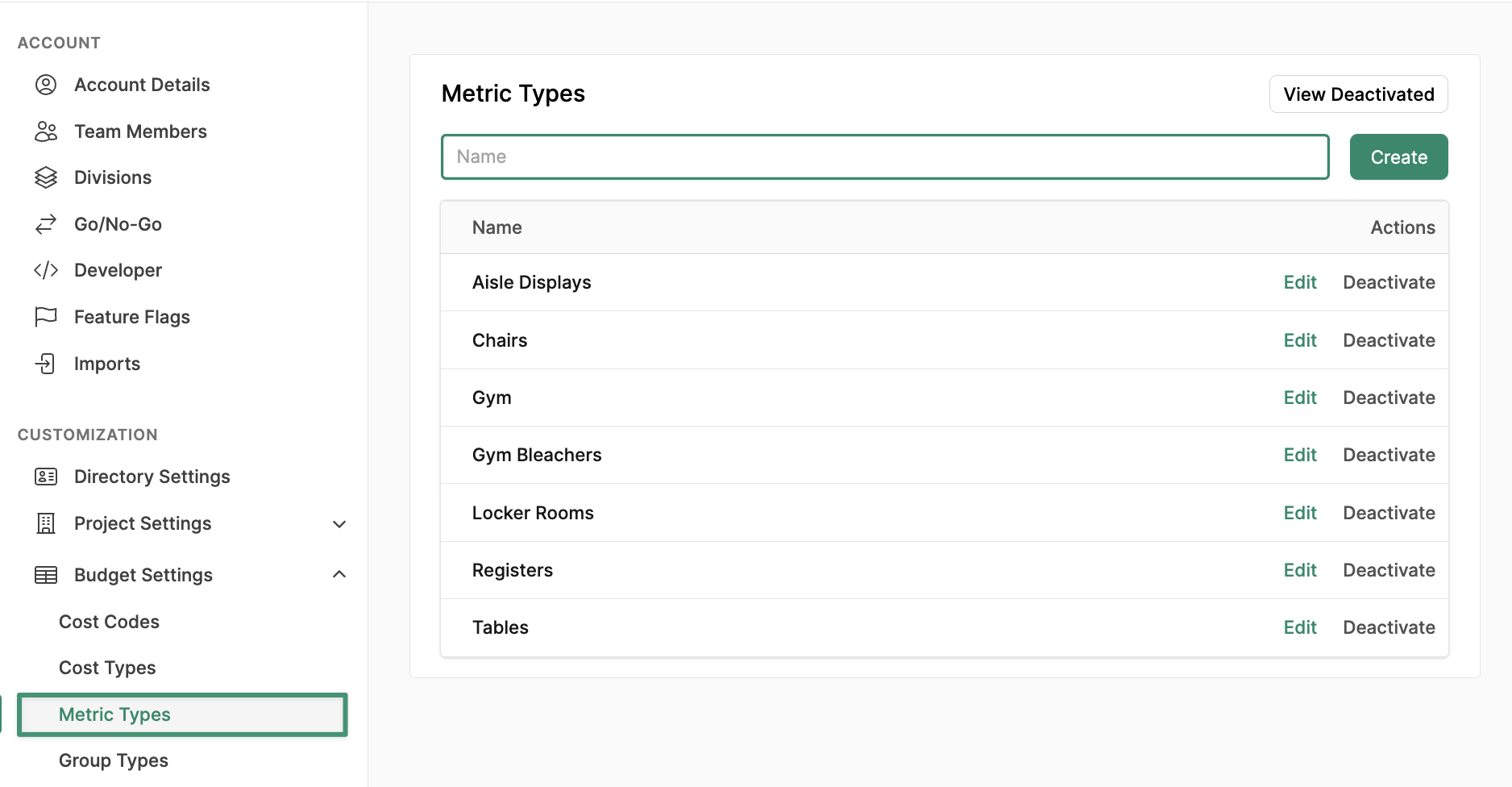
Task: Select the Chairs row name
Action: 500,340
